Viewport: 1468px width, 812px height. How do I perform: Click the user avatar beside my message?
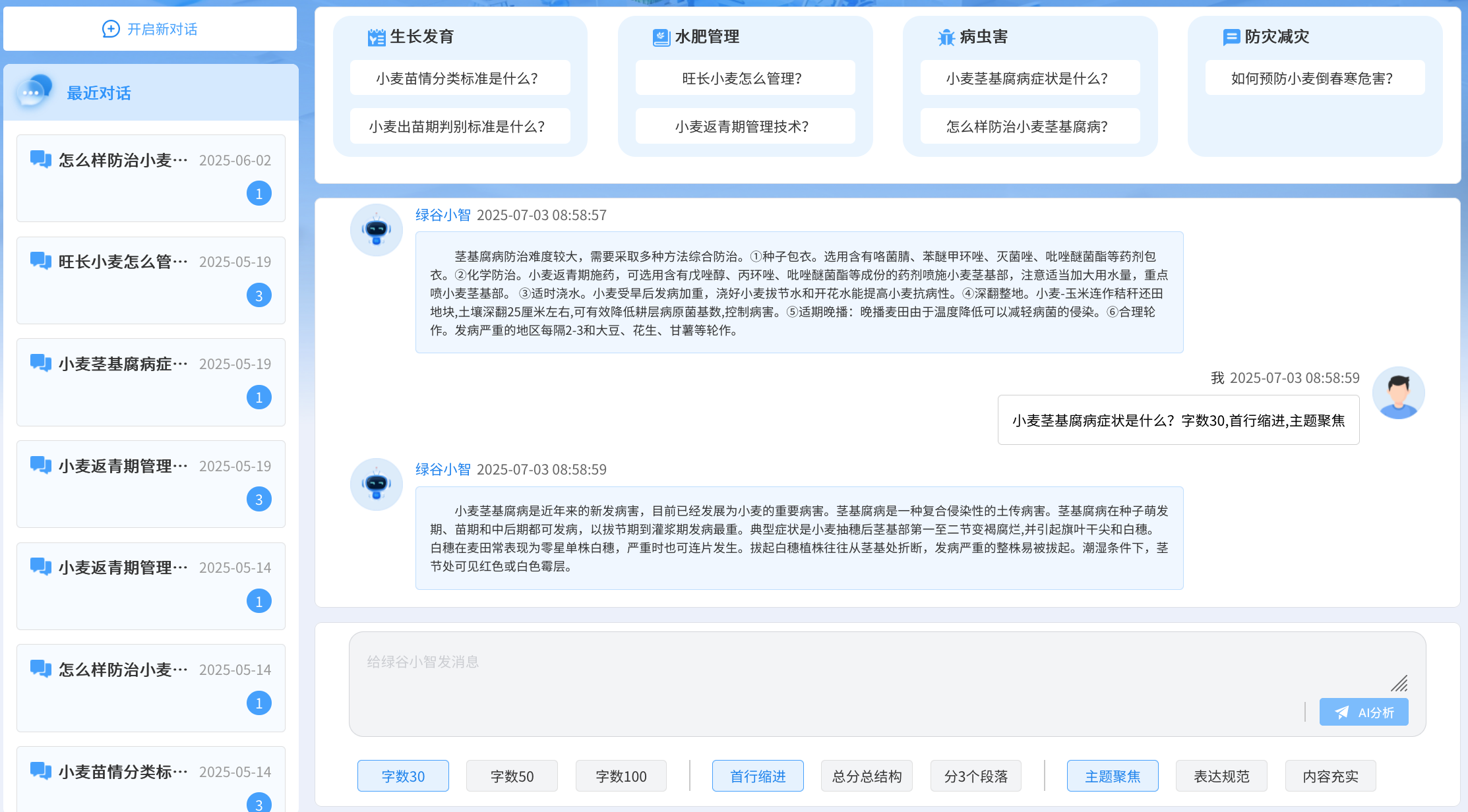[1398, 393]
